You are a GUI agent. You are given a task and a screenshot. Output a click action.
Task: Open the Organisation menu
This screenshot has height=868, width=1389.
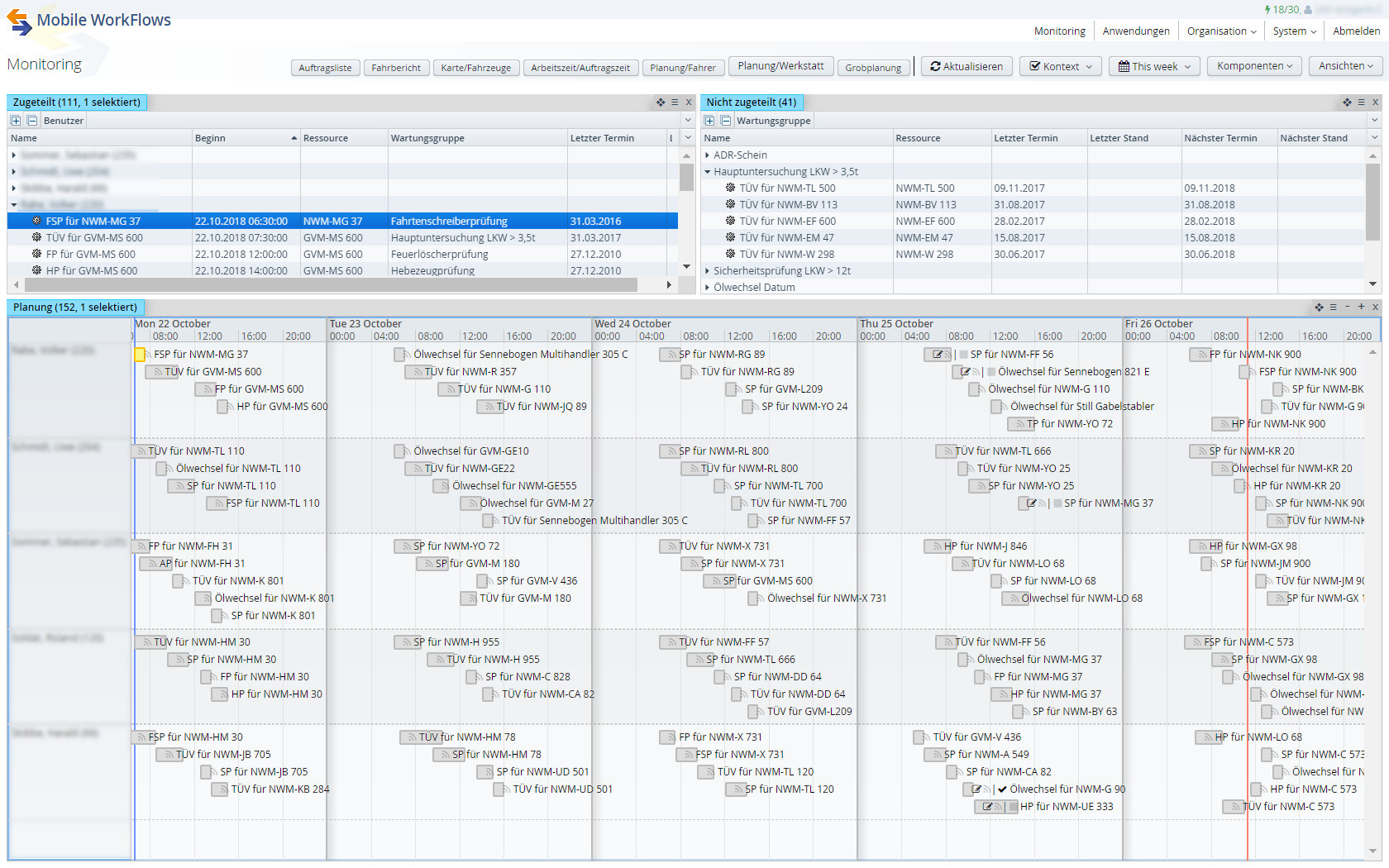(1221, 31)
